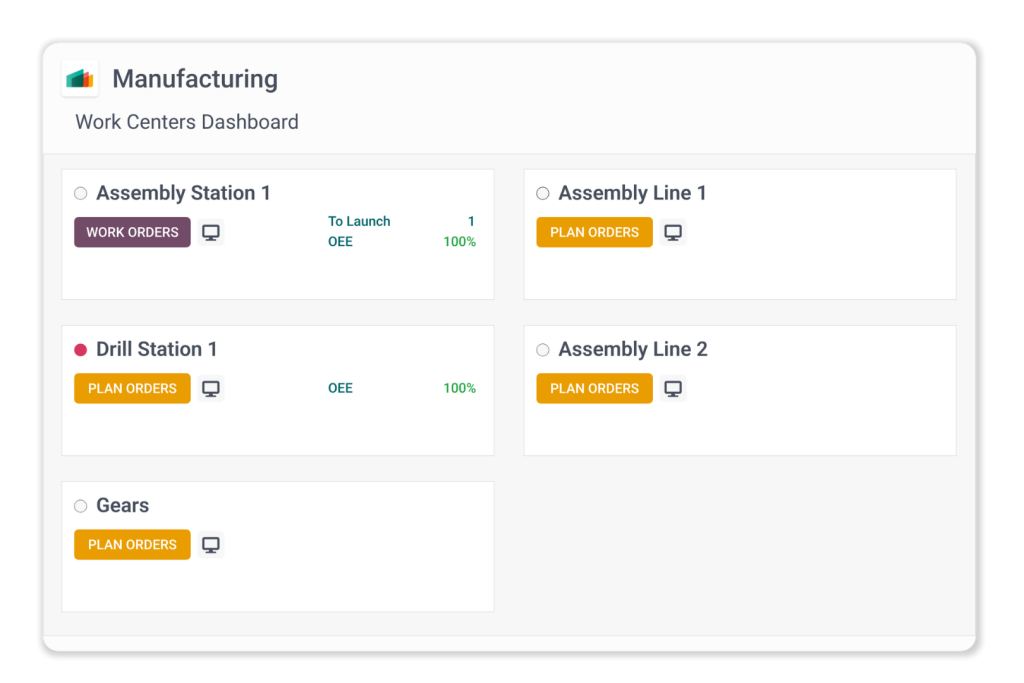Screen dimensions: 1024x683
Task: Open the Manufacturing app title
Action: 195,79
